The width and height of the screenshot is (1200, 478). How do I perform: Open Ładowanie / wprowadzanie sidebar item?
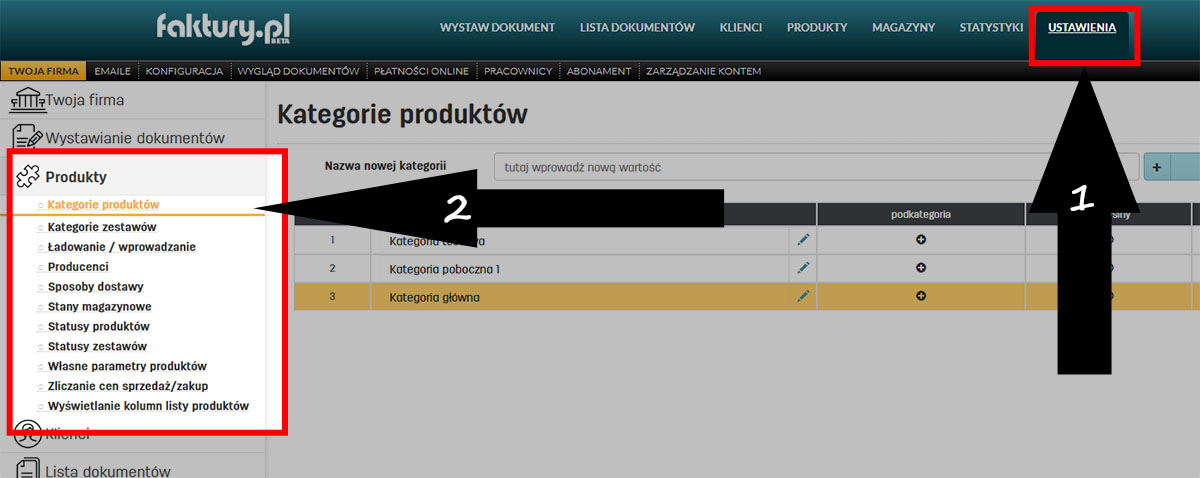pyautogui.click(x=121, y=247)
